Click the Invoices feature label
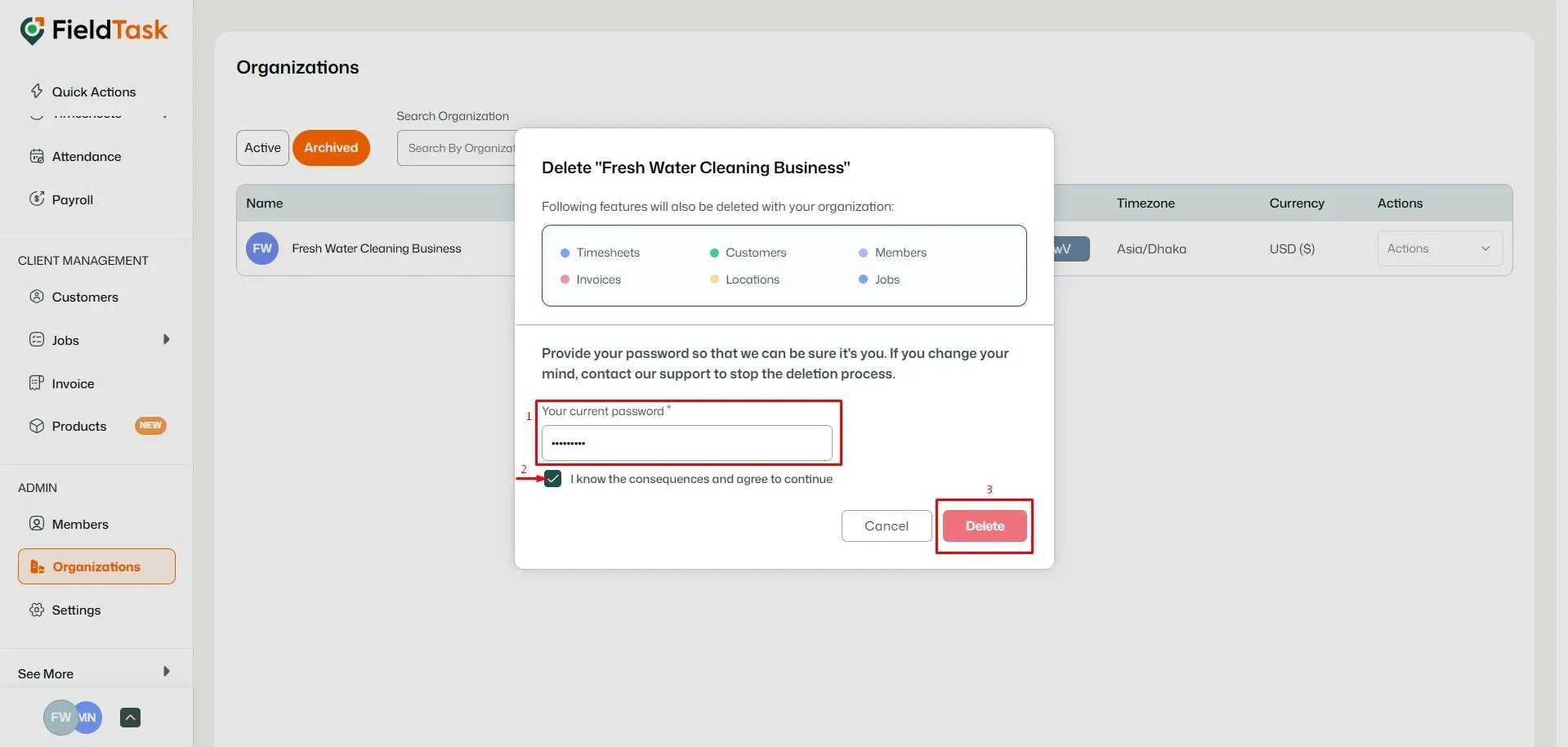Screen dimensions: 1568x747 point(598,280)
